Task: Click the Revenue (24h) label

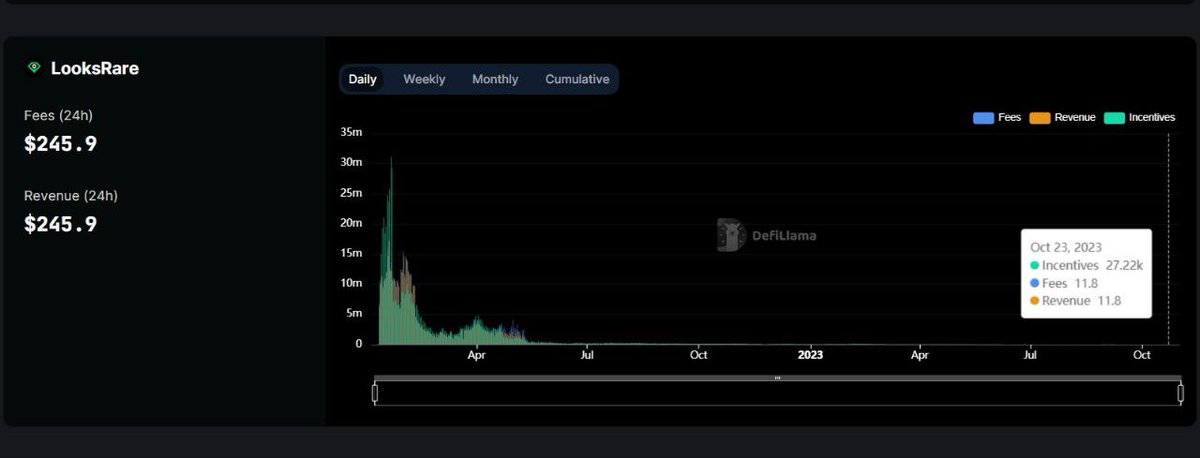Action: [71, 195]
